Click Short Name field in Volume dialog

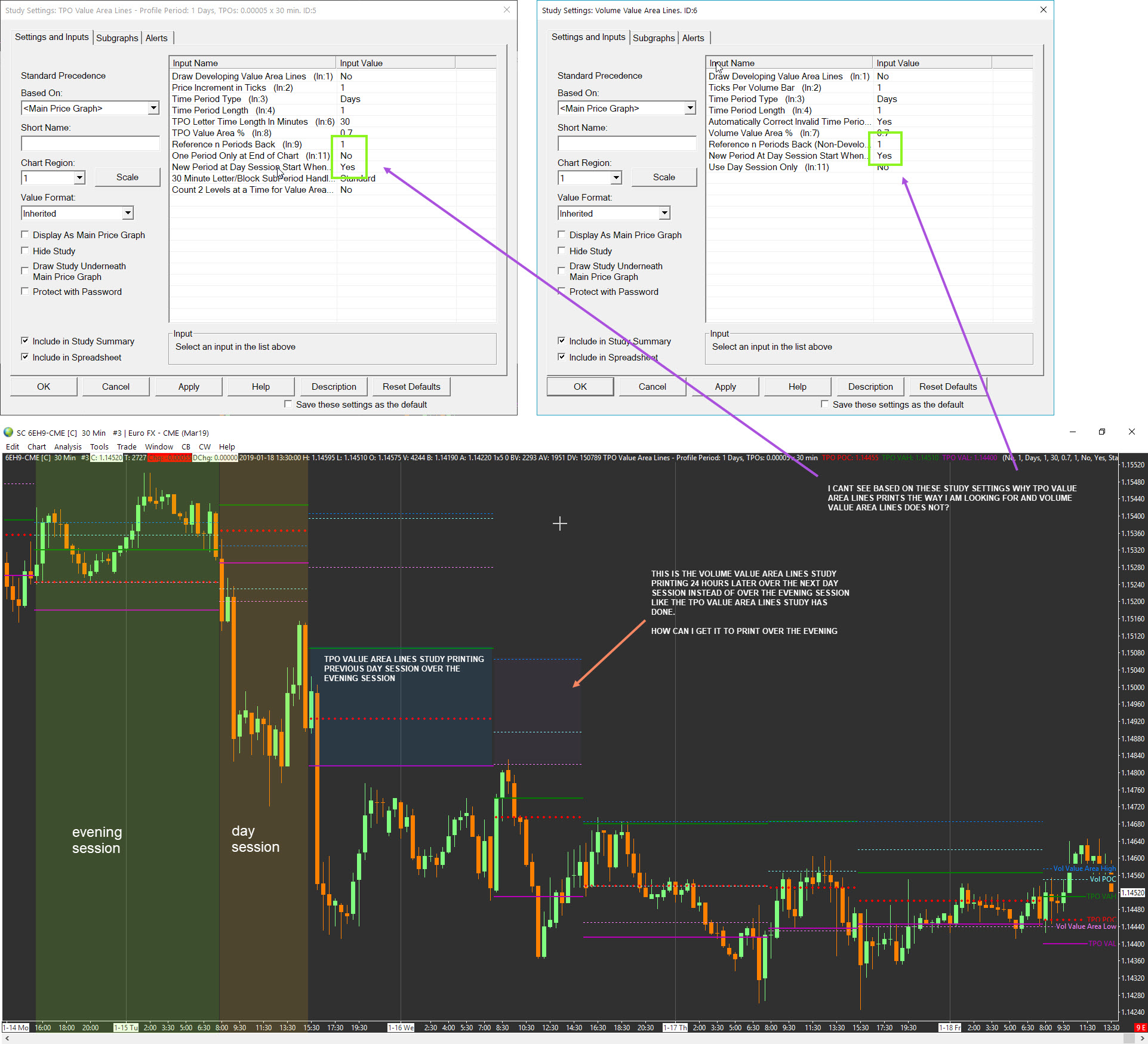click(626, 143)
